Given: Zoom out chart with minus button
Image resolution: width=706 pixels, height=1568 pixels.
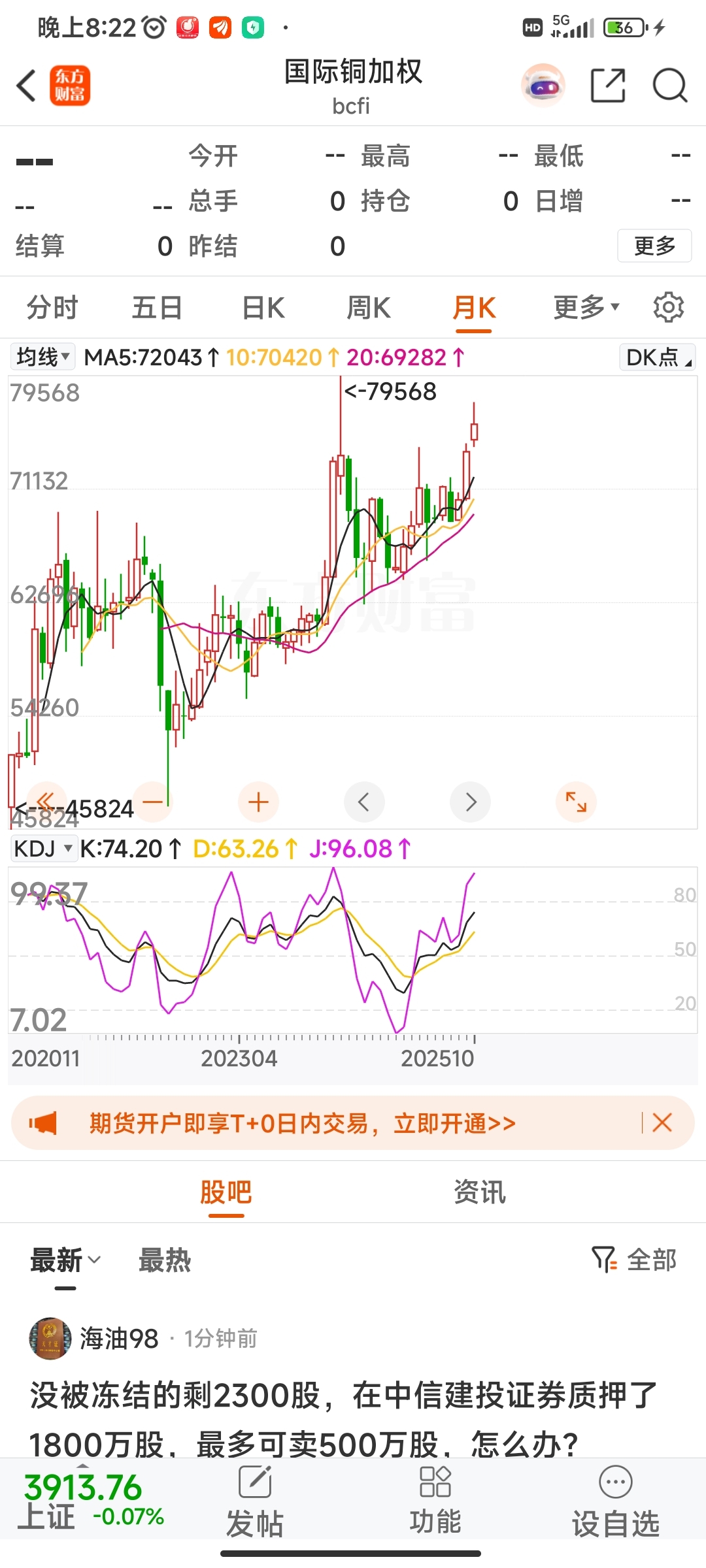Looking at the screenshot, I should (x=153, y=802).
